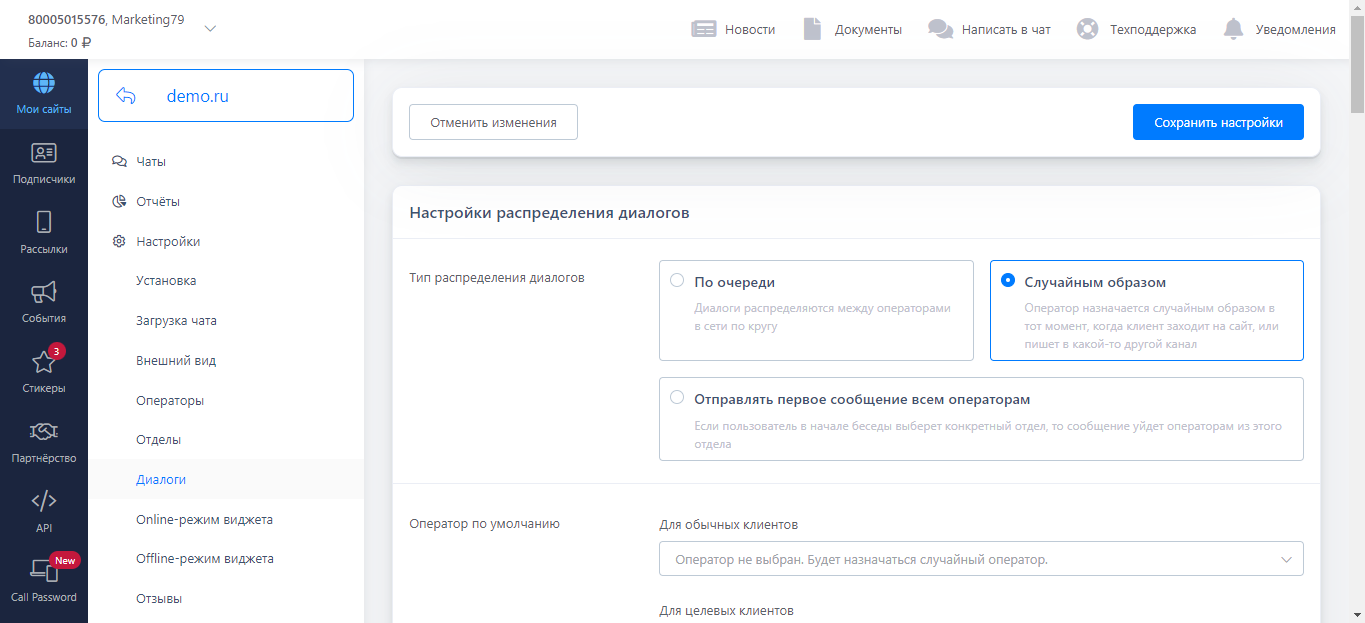Open Партнёрство handshake icon

coord(44,432)
